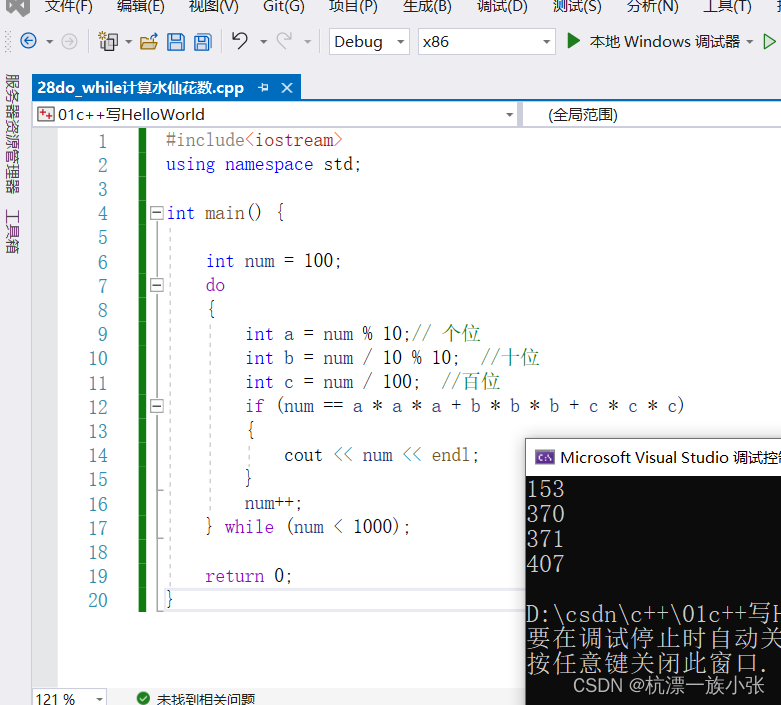Open the 工具箱 side panel
The width and height of the screenshot is (781, 705).
12,231
